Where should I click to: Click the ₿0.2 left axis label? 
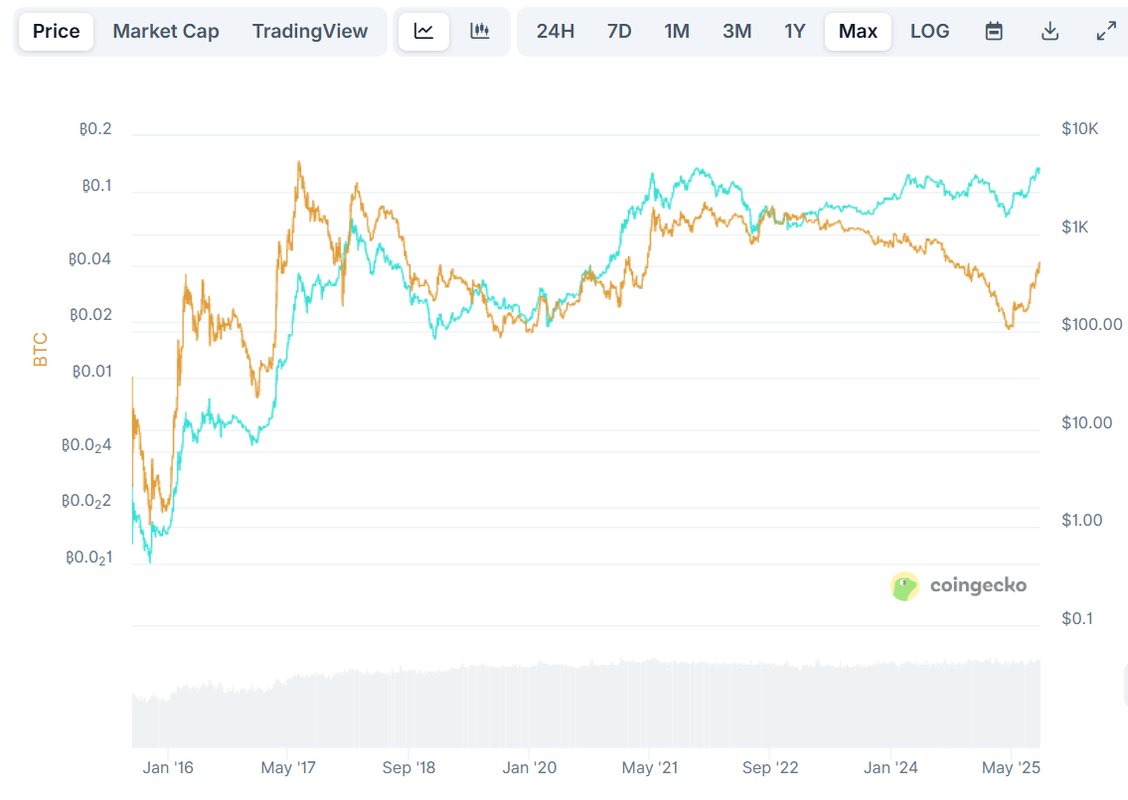click(96, 129)
